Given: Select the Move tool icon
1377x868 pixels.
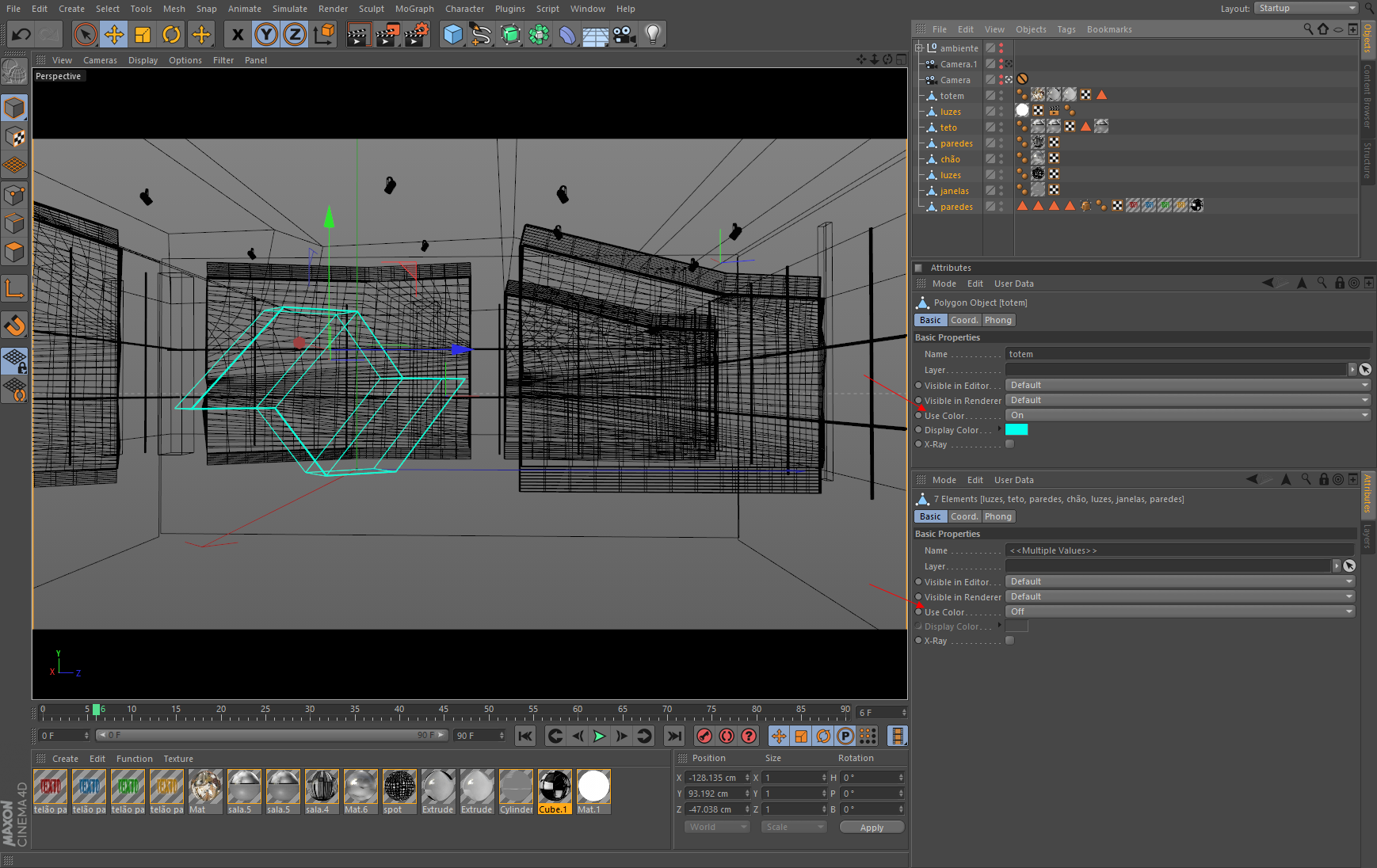Looking at the screenshot, I should pyautogui.click(x=114, y=34).
